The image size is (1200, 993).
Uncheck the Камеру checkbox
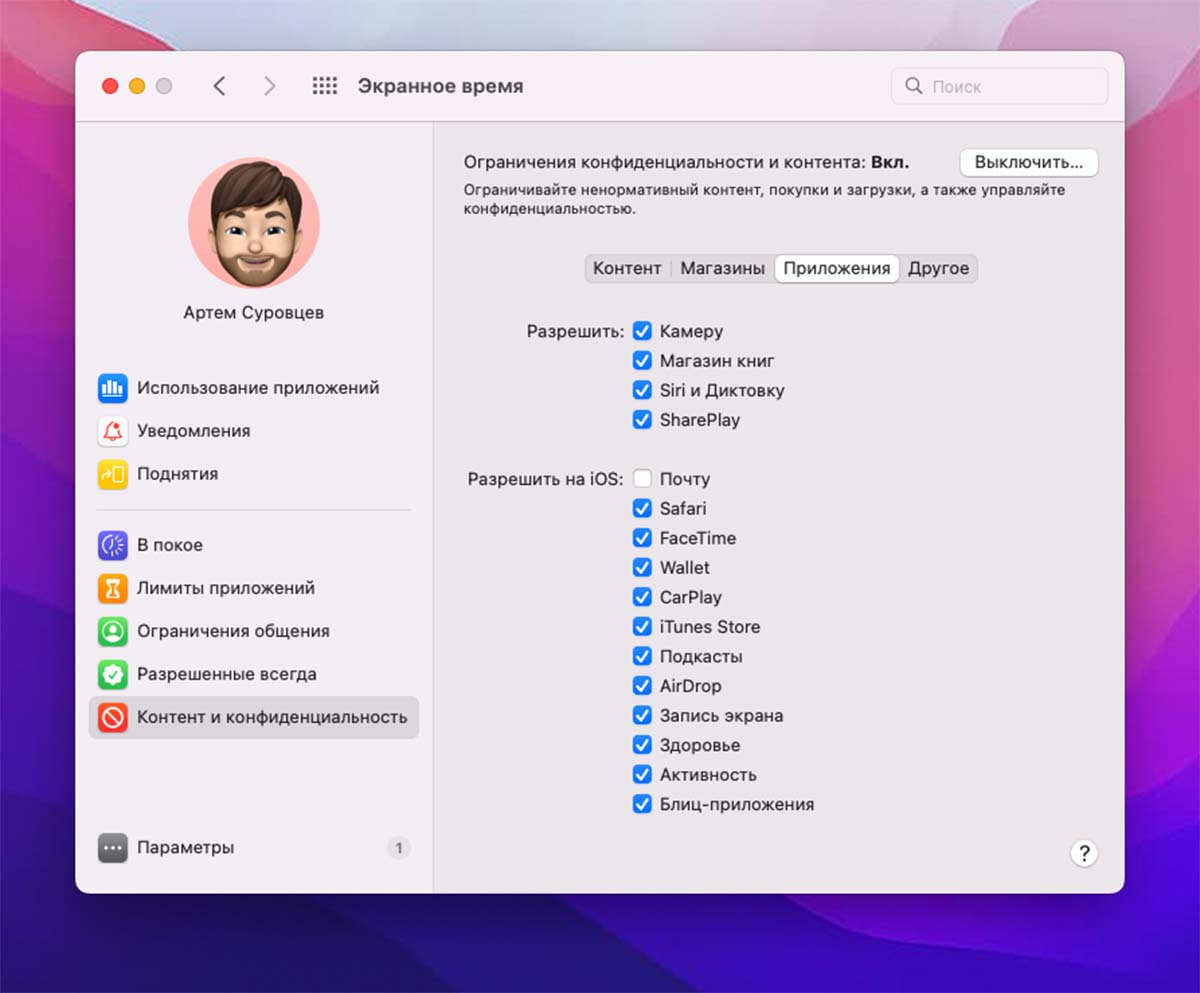(642, 331)
